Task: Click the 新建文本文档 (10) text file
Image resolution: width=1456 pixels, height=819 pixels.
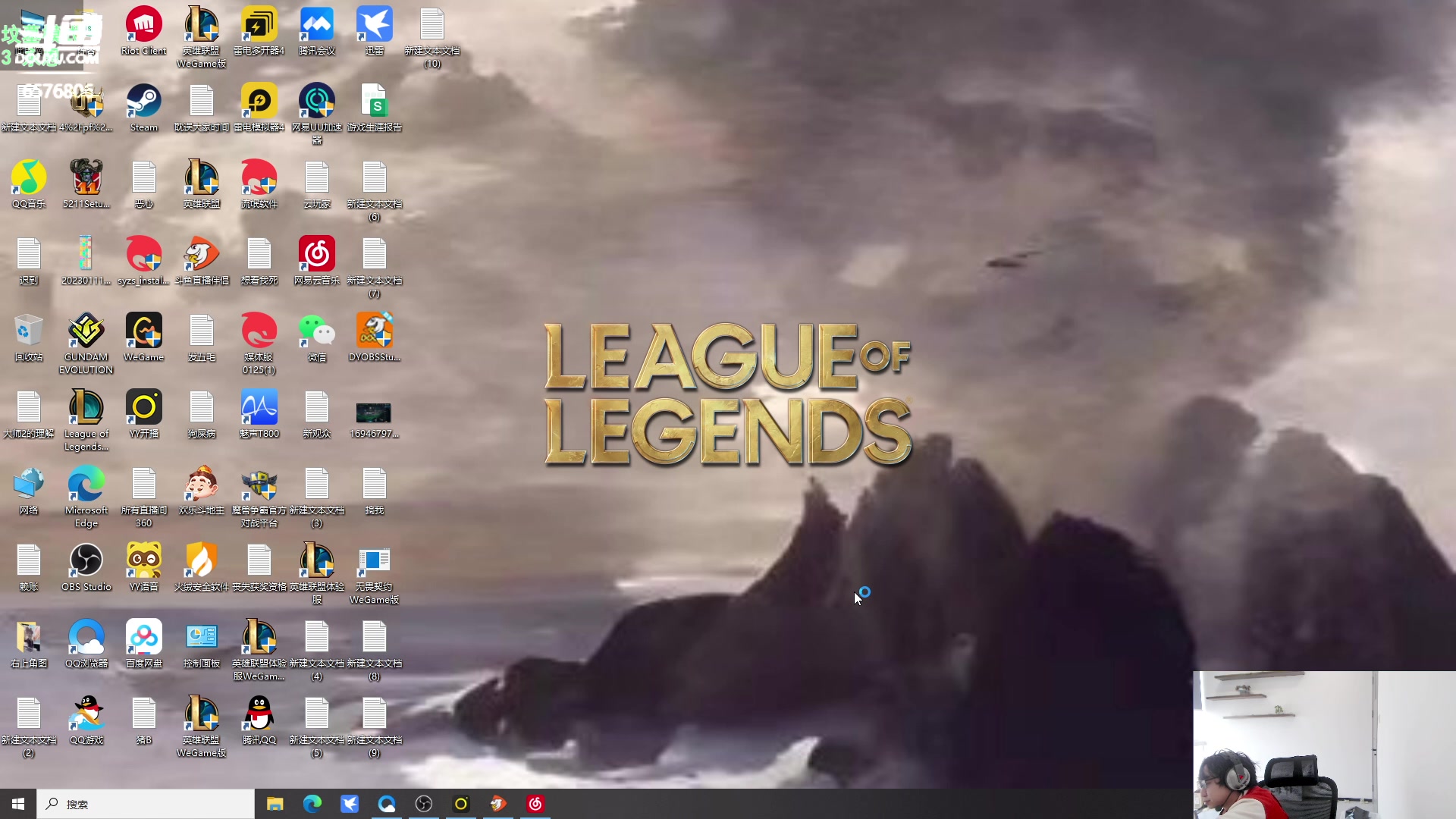Action: 431,37
